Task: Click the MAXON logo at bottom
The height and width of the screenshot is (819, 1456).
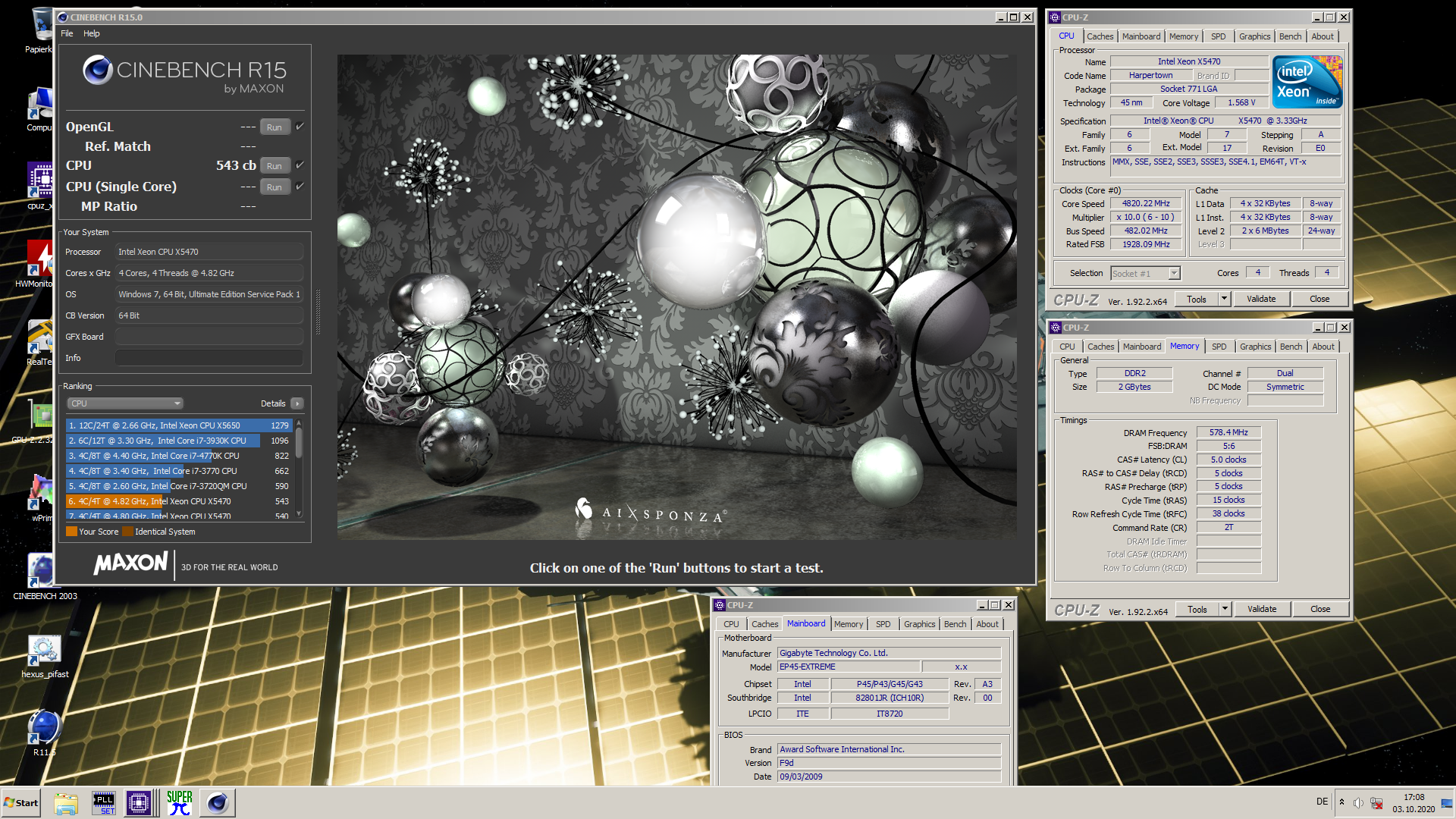Action: coord(130,563)
